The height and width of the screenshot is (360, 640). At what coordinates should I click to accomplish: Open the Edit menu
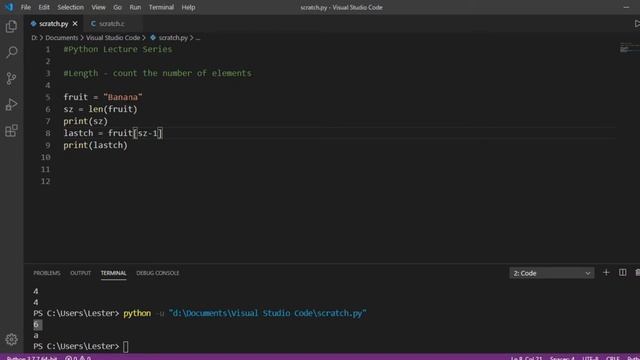coord(44,7)
